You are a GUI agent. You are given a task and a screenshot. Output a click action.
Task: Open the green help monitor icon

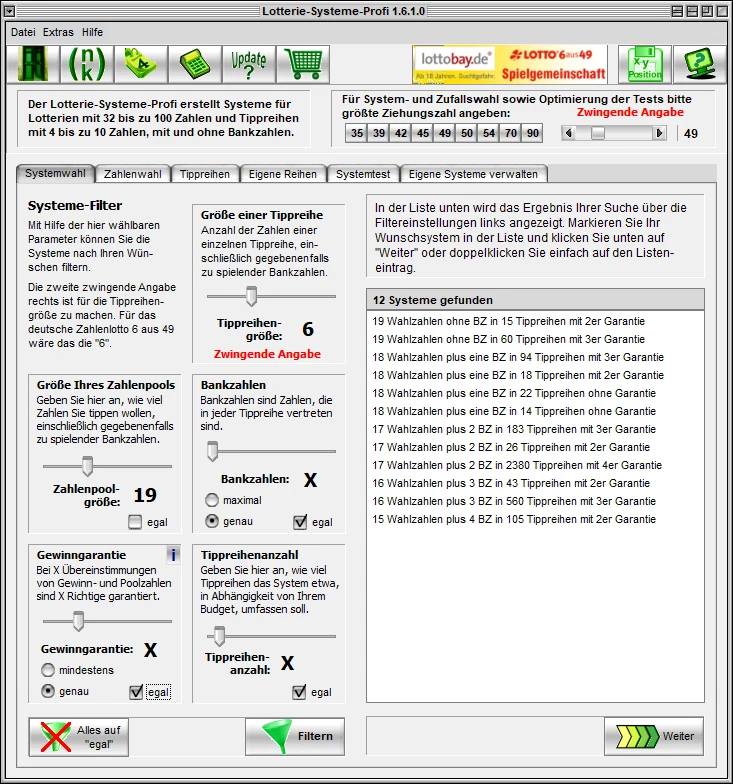700,64
